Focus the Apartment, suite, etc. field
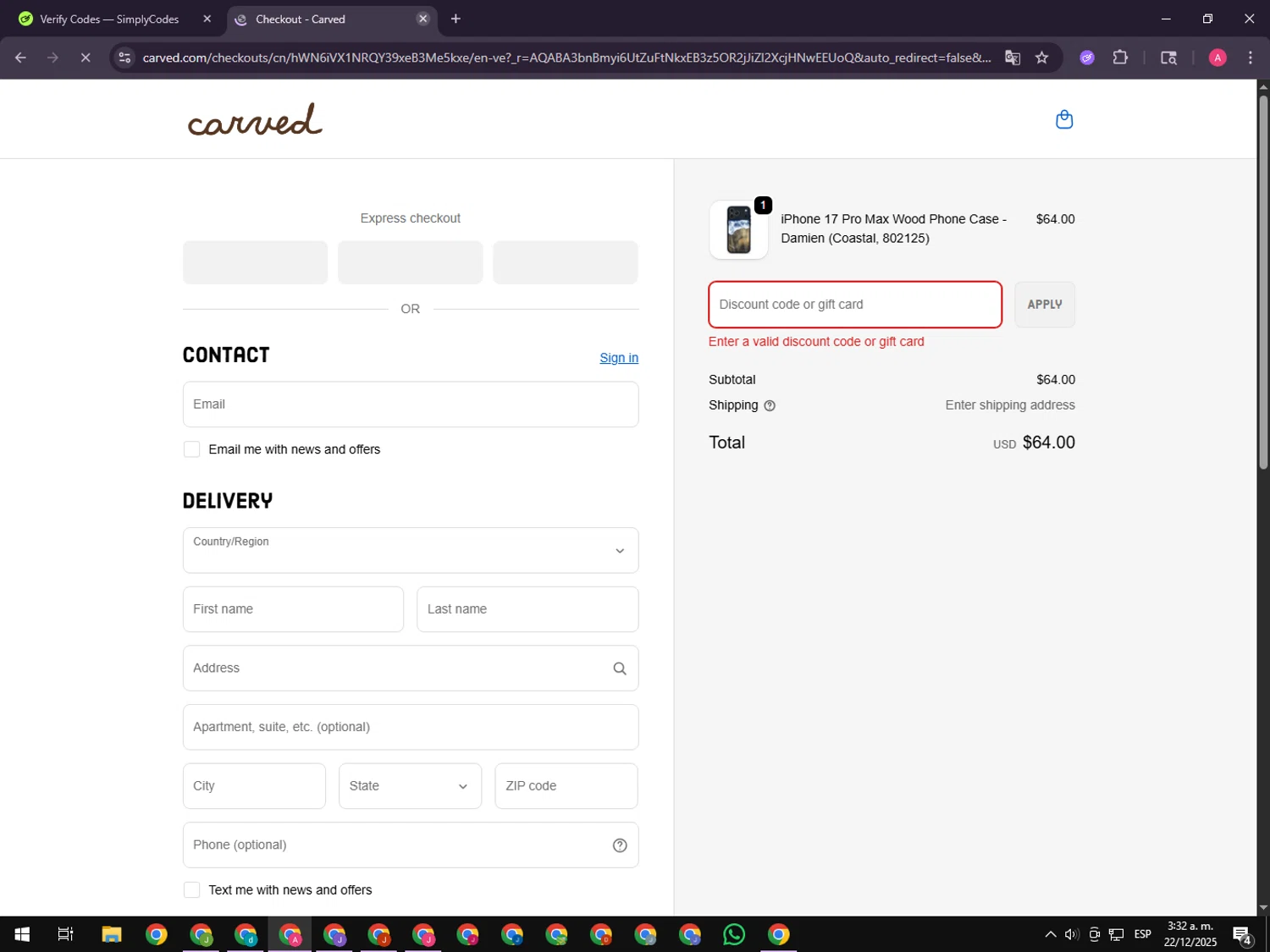The height and width of the screenshot is (952, 1270). [x=411, y=727]
